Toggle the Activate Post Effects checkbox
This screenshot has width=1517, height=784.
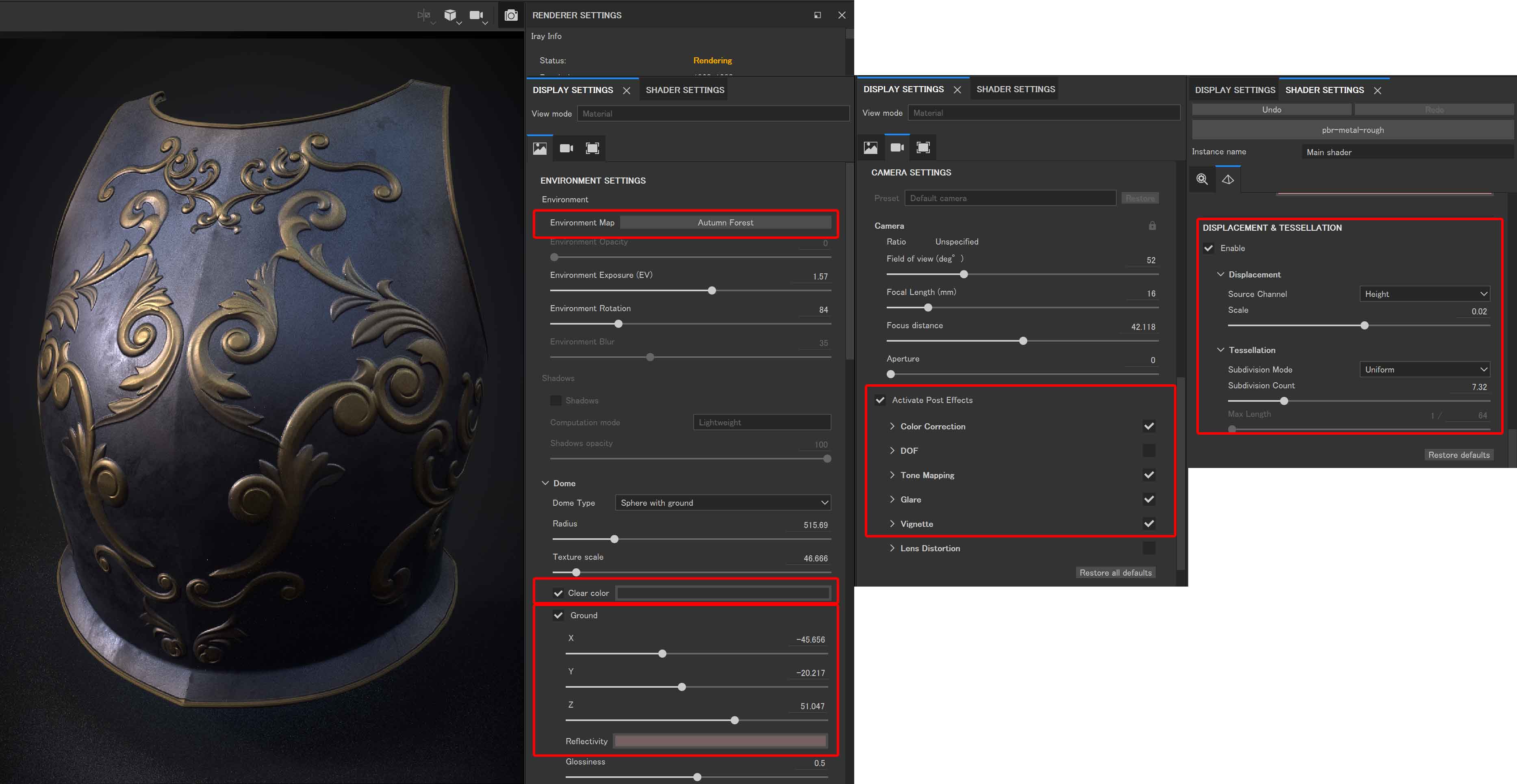click(880, 400)
